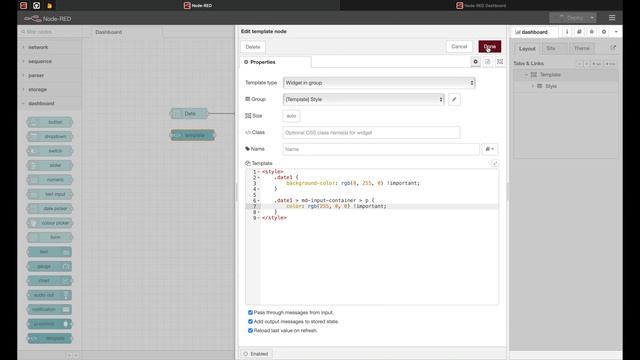Collapse the Template tab tree item
The height and width of the screenshot is (360, 640).
[526, 75]
